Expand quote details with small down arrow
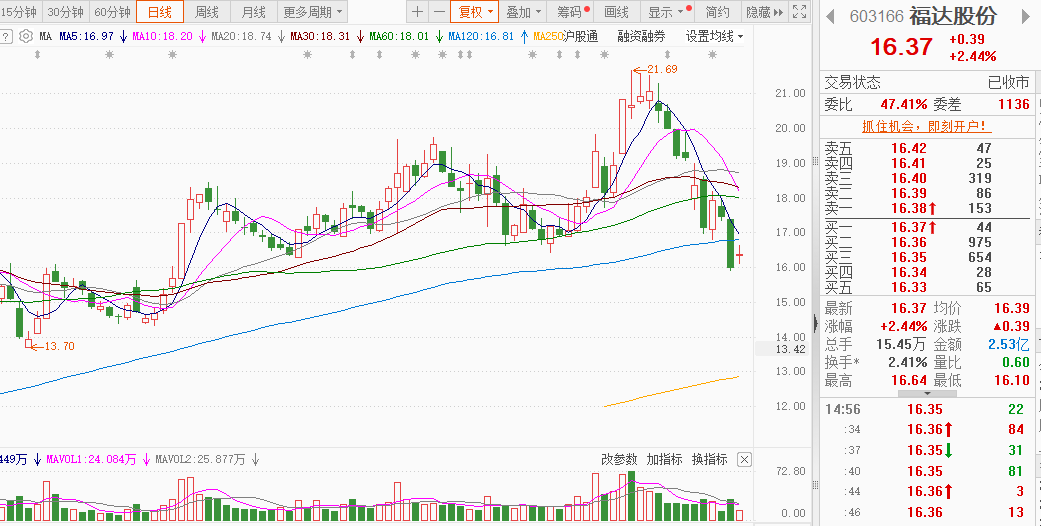This screenshot has width=1041, height=526. pyautogui.click(x=927, y=394)
